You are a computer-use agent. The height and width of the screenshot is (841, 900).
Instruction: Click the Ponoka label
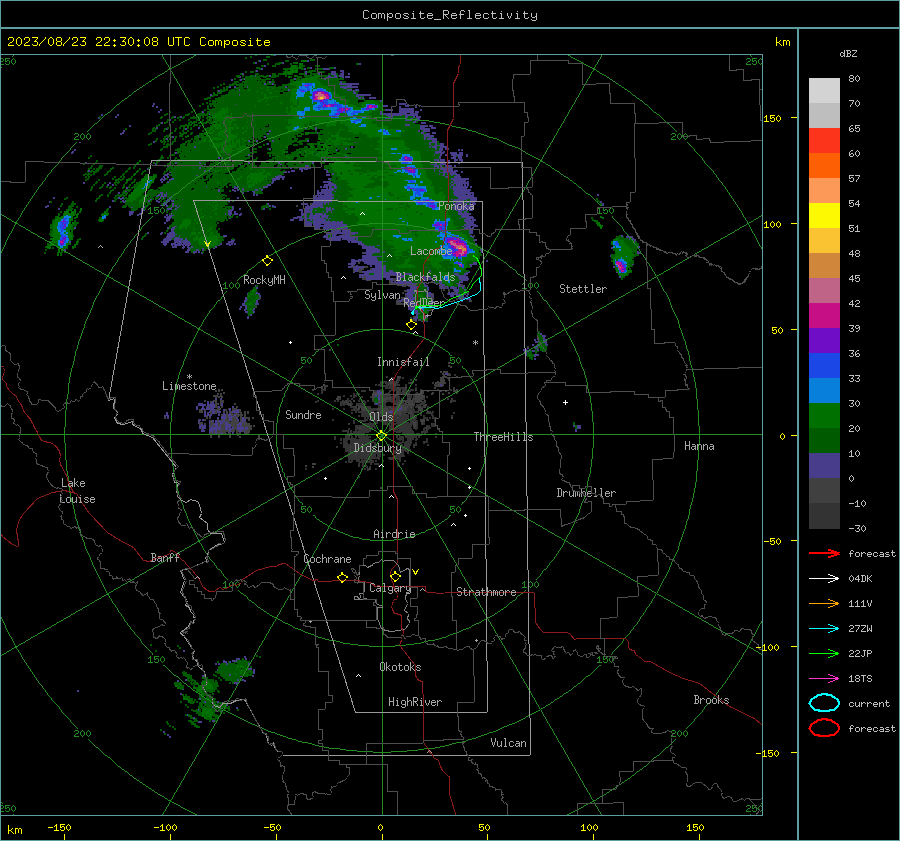click(x=456, y=206)
